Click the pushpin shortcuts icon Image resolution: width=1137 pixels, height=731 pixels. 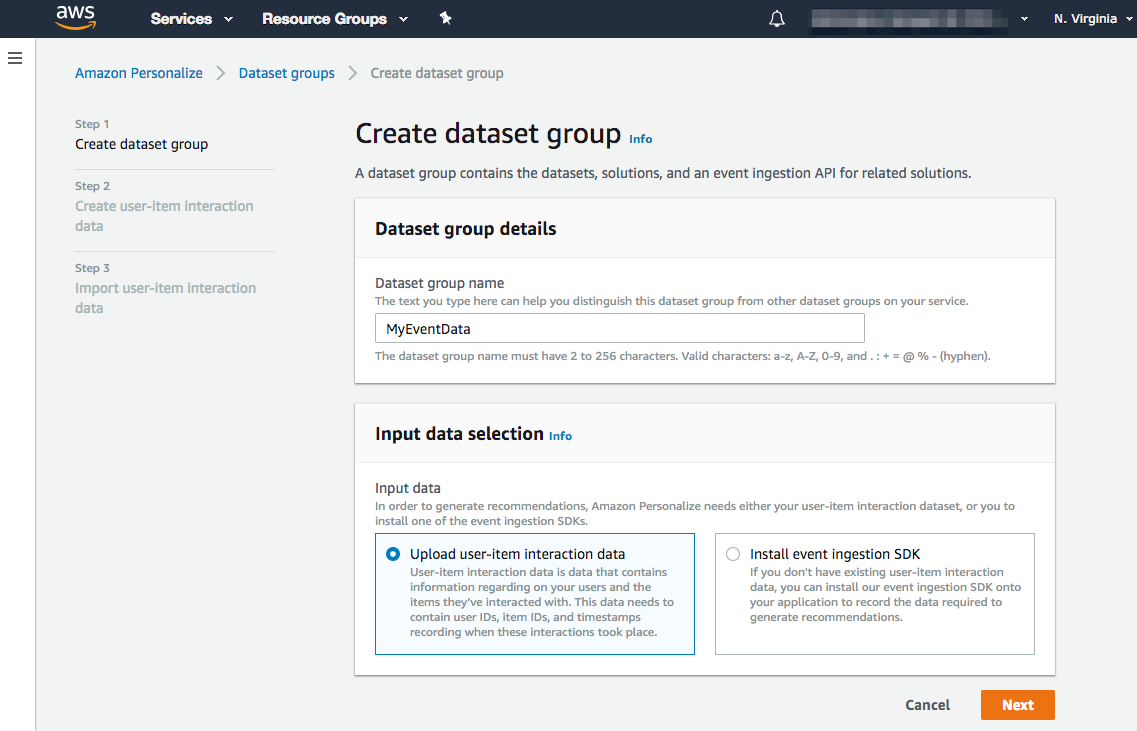click(446, 18)
